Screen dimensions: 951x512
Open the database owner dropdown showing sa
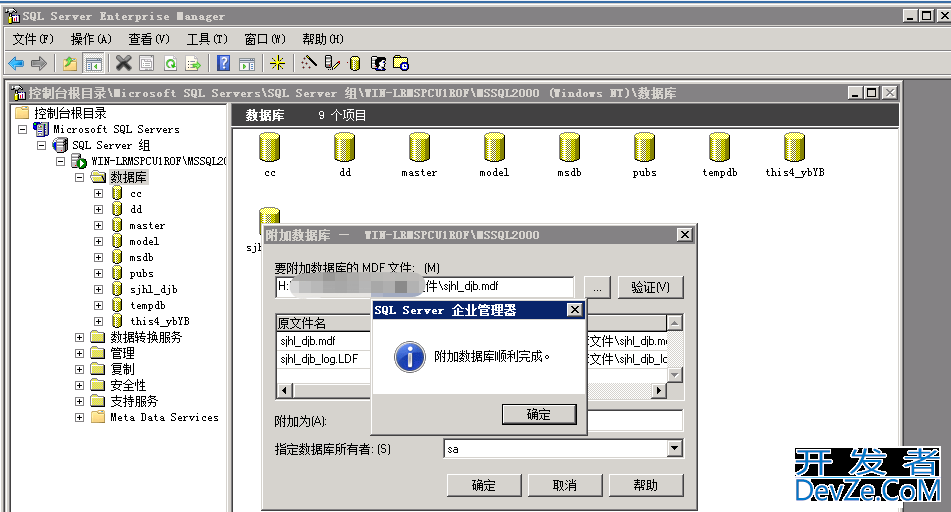pyautogui.click(x=674, y=449)
